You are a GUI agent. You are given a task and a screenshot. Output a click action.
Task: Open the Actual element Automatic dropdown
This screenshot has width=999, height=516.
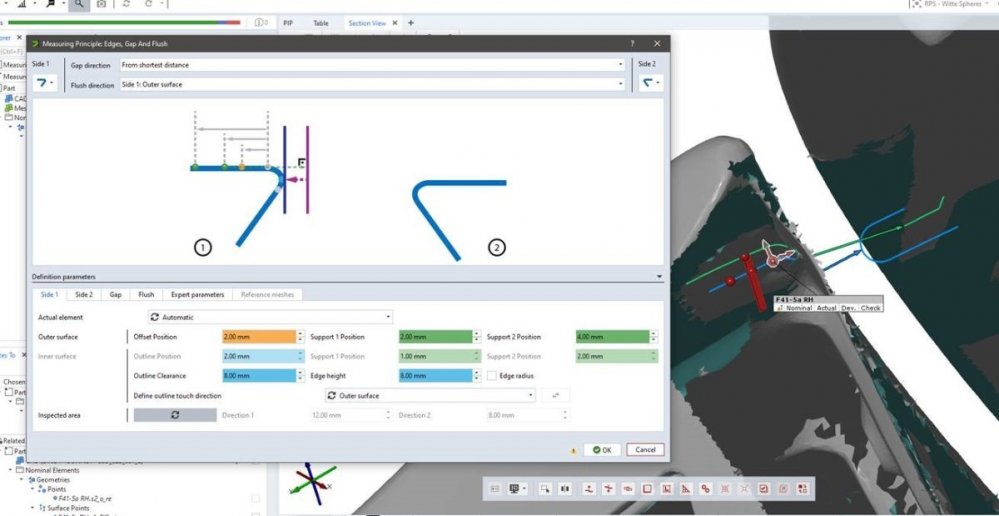click(270, 317)
